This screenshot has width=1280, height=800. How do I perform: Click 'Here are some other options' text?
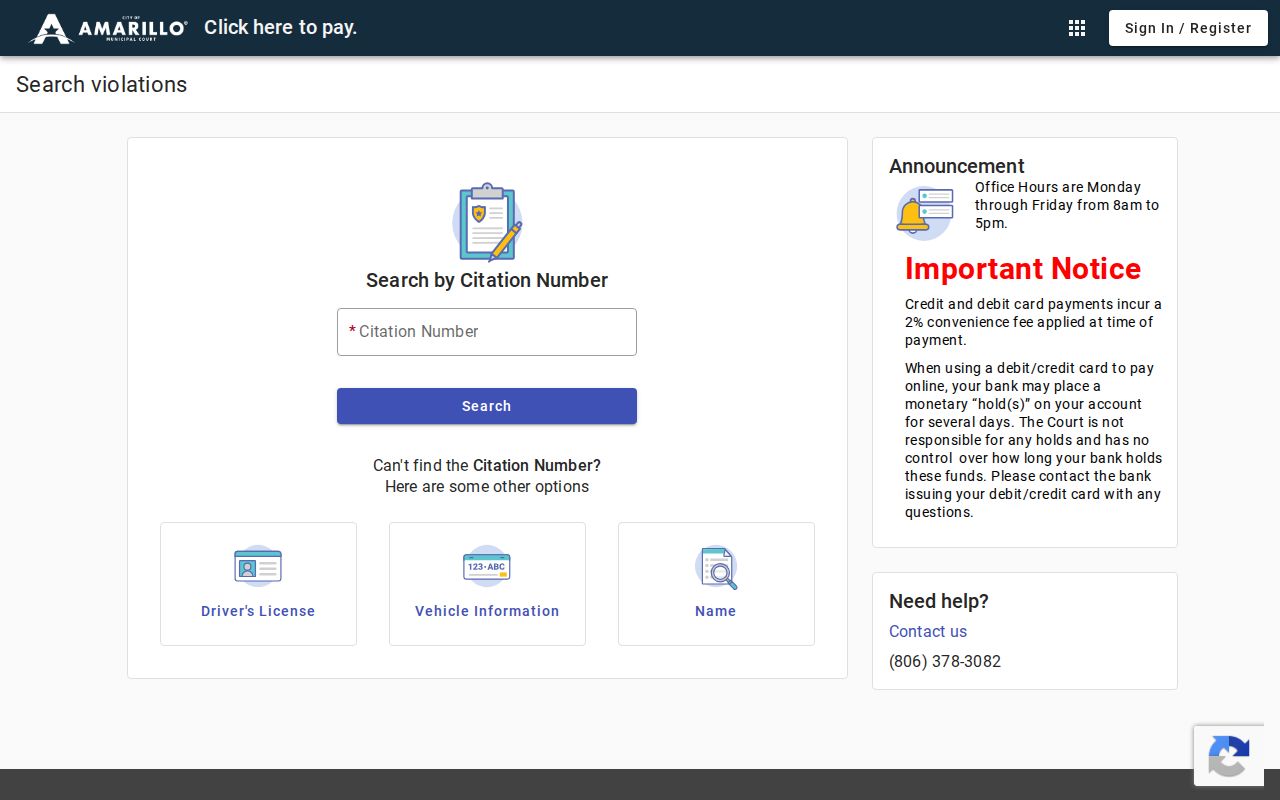487,487
